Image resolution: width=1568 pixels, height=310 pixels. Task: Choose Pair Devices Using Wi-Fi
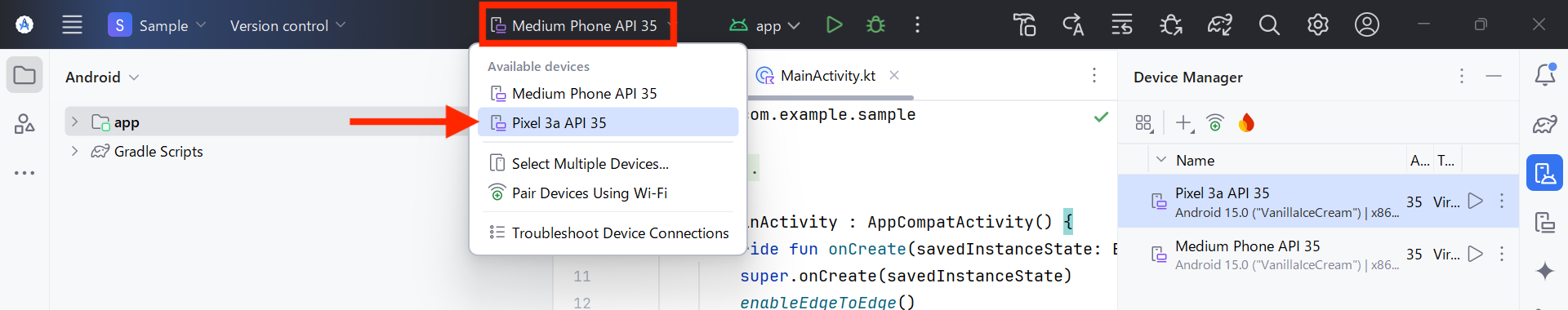click(608, 193)
